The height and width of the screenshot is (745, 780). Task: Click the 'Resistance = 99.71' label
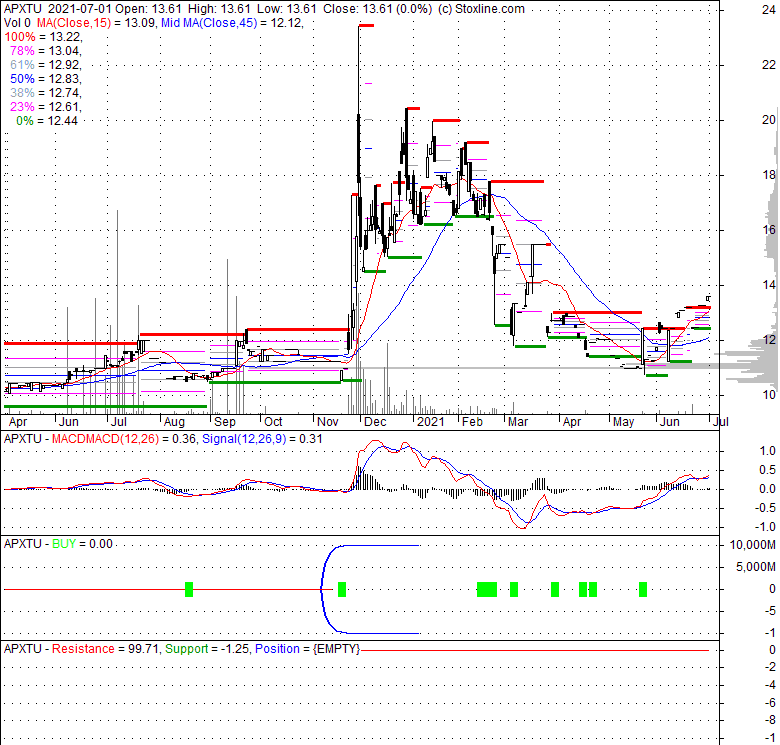pyautogui.click(x=105, y=649)
